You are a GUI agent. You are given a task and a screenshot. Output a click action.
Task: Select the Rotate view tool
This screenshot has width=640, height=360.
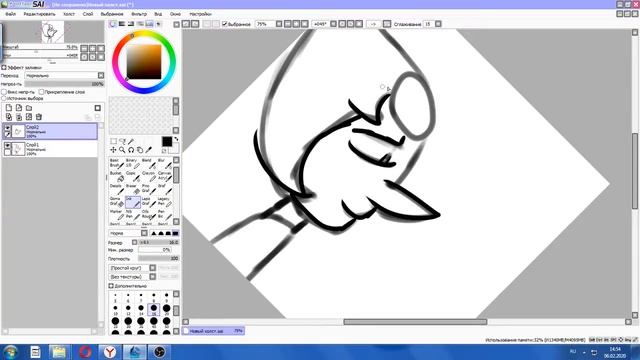(131, 150)
